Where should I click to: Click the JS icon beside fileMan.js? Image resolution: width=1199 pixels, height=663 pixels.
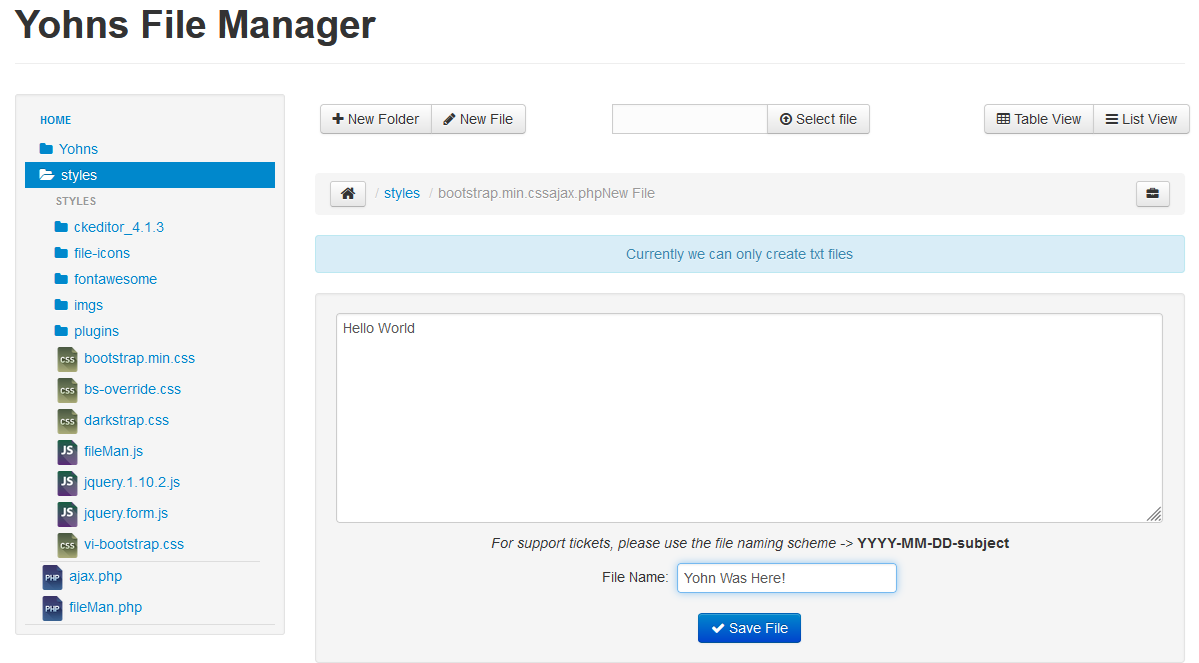(x=67, y=452)
